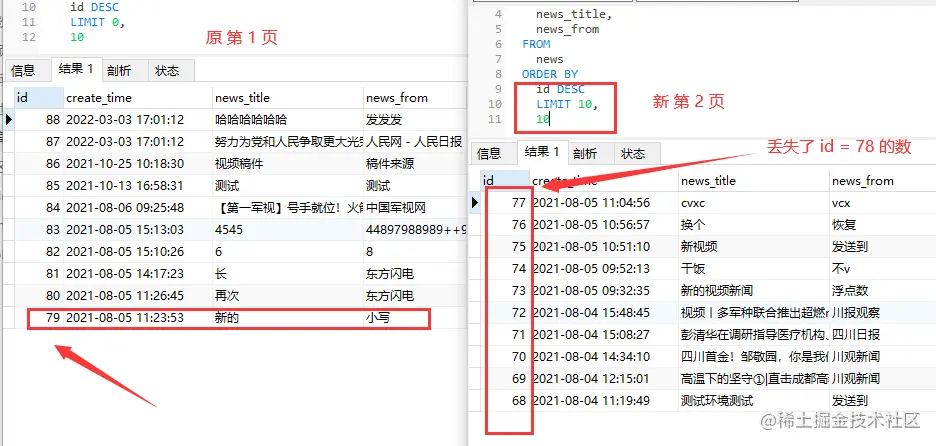936x446 pixels.
Task: Select the news_from cell 稿件来源
Action: coord(415,164)
